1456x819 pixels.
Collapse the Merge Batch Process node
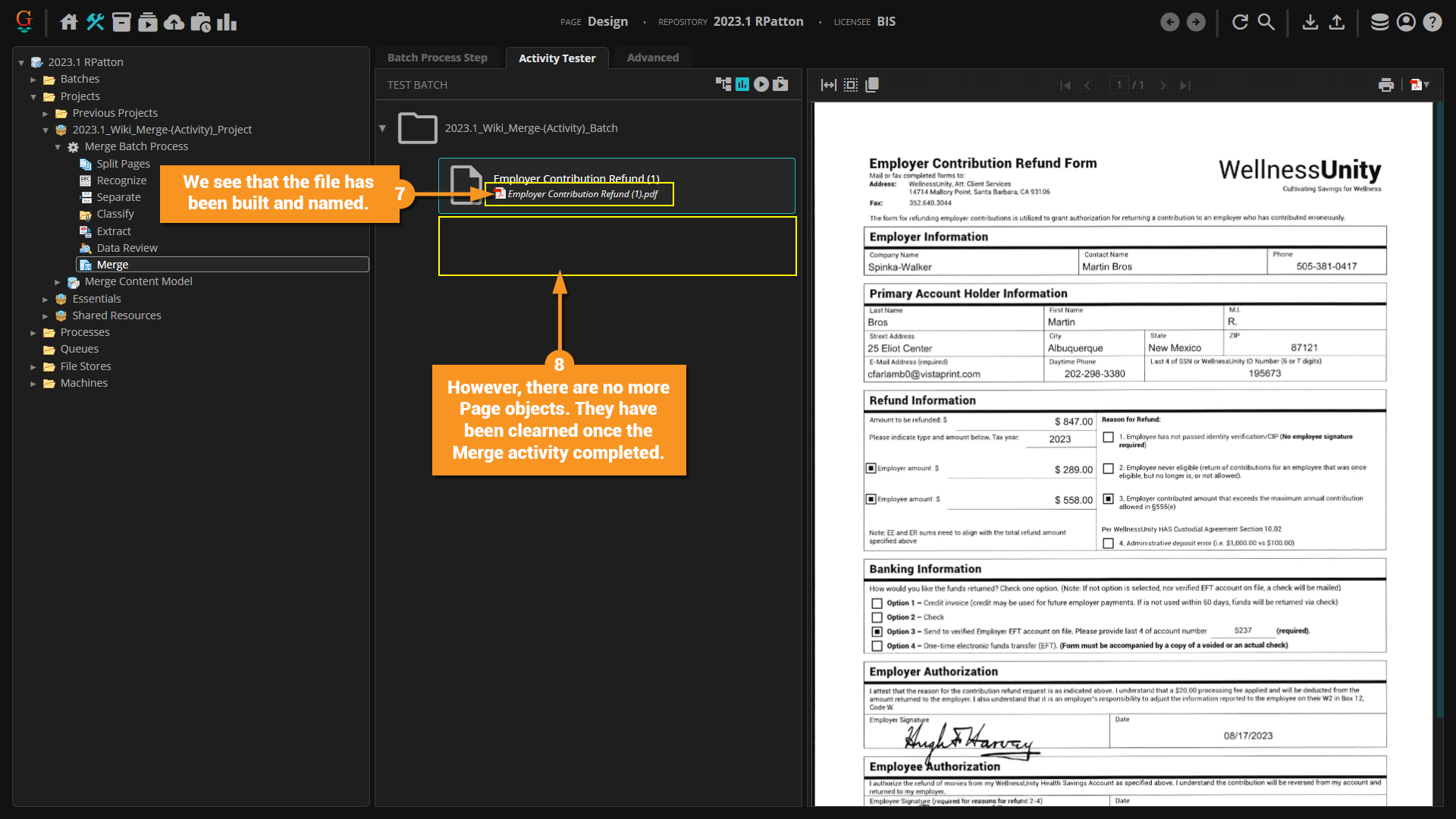(x=58, y=147)
